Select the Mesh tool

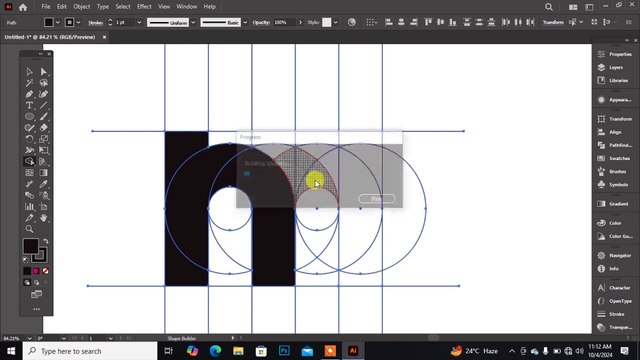pyautogui.click(x=29, y=173)
